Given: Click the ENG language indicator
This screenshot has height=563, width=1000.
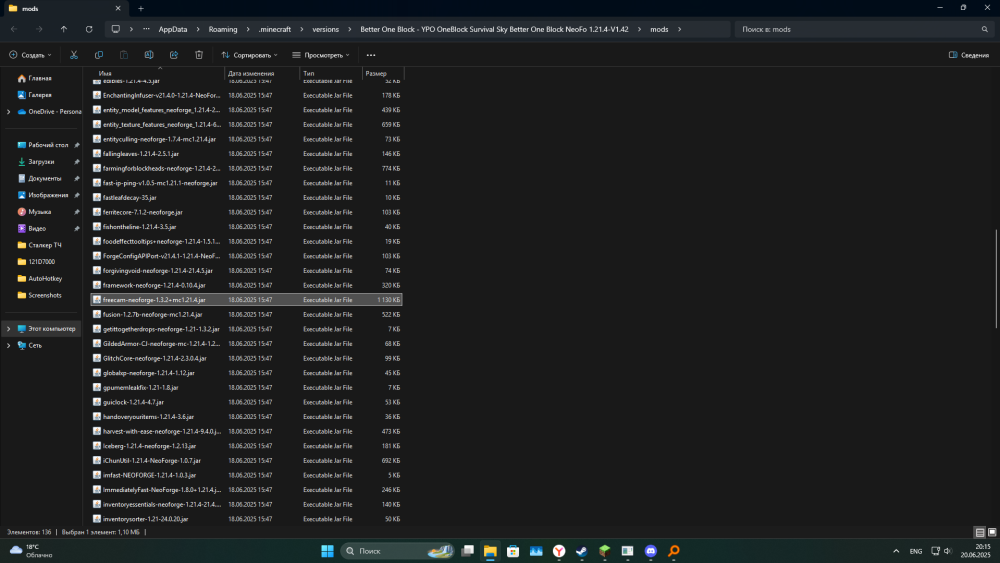Looking at the screenshot, I should 916,551.
